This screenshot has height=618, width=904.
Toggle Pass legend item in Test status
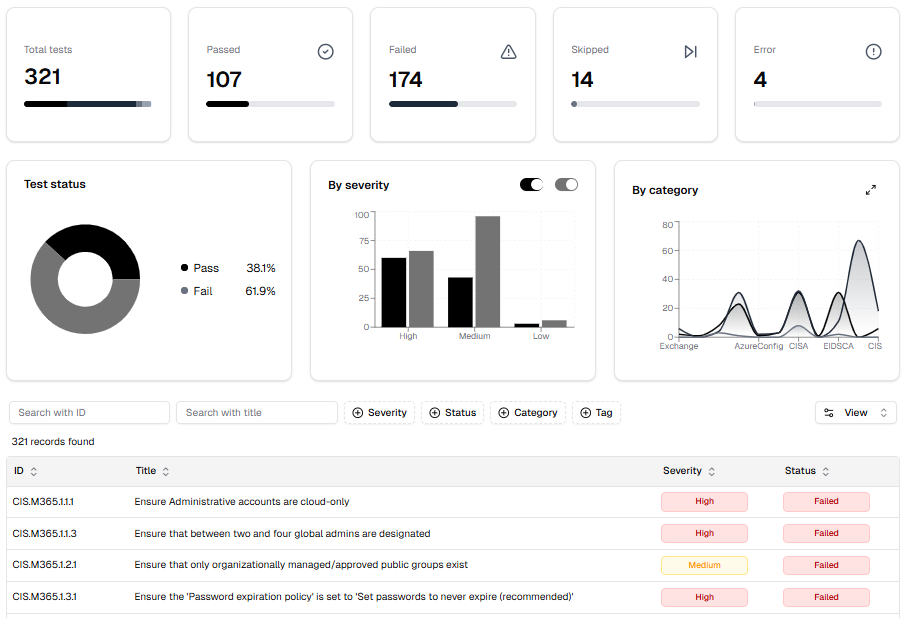point(206,268)
